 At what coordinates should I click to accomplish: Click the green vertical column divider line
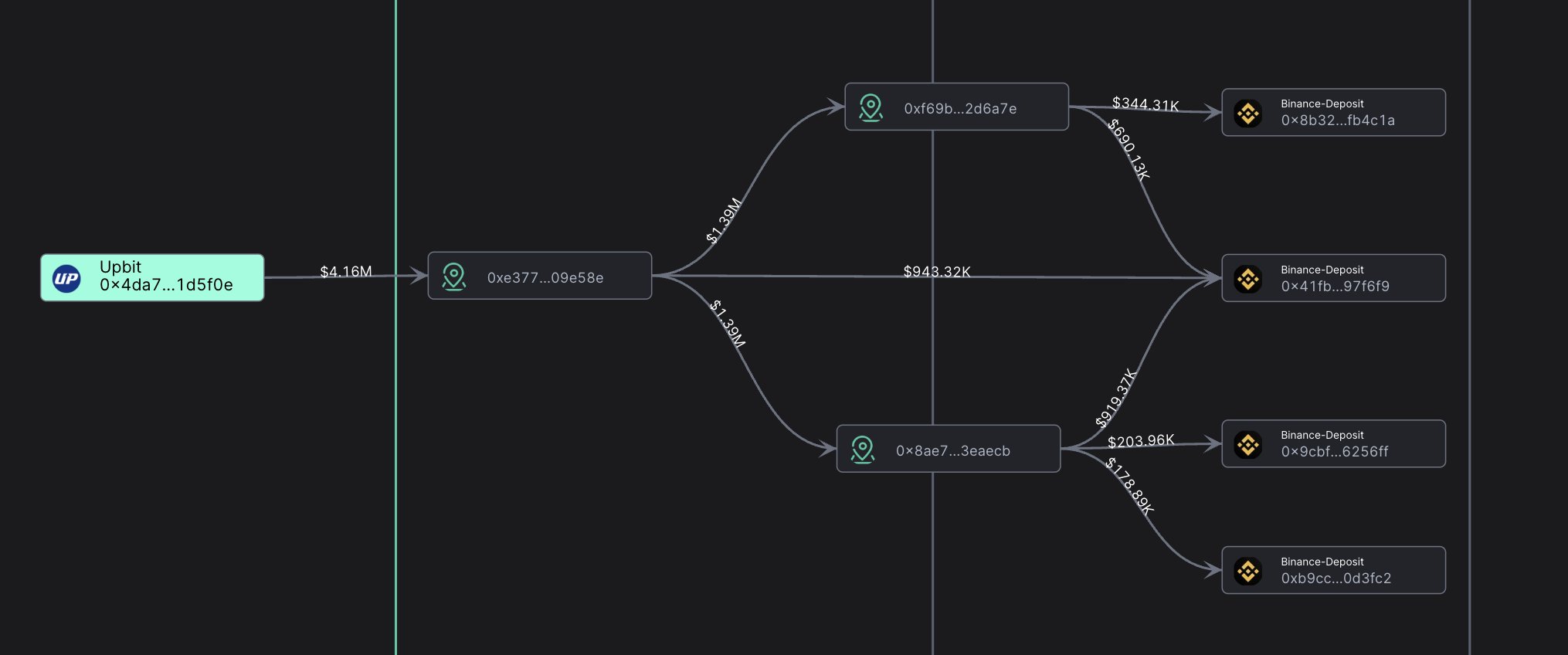click(395, 463)
